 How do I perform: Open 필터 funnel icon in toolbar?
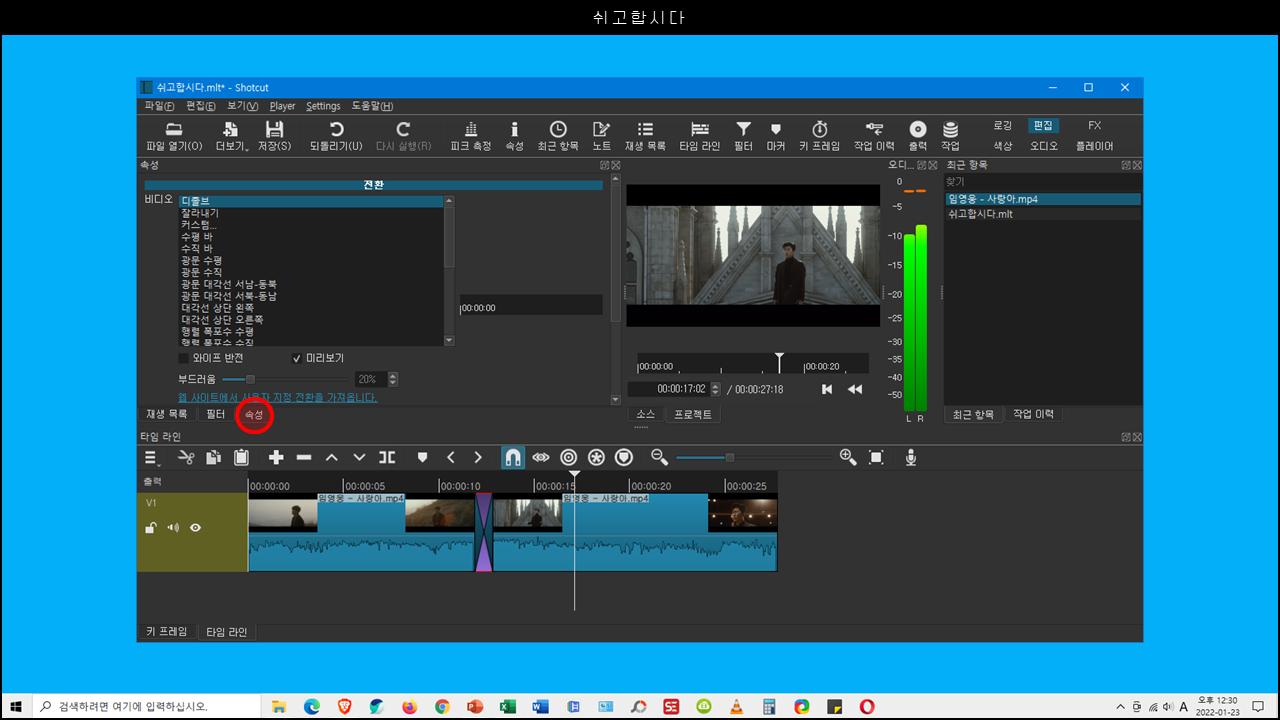743,137
